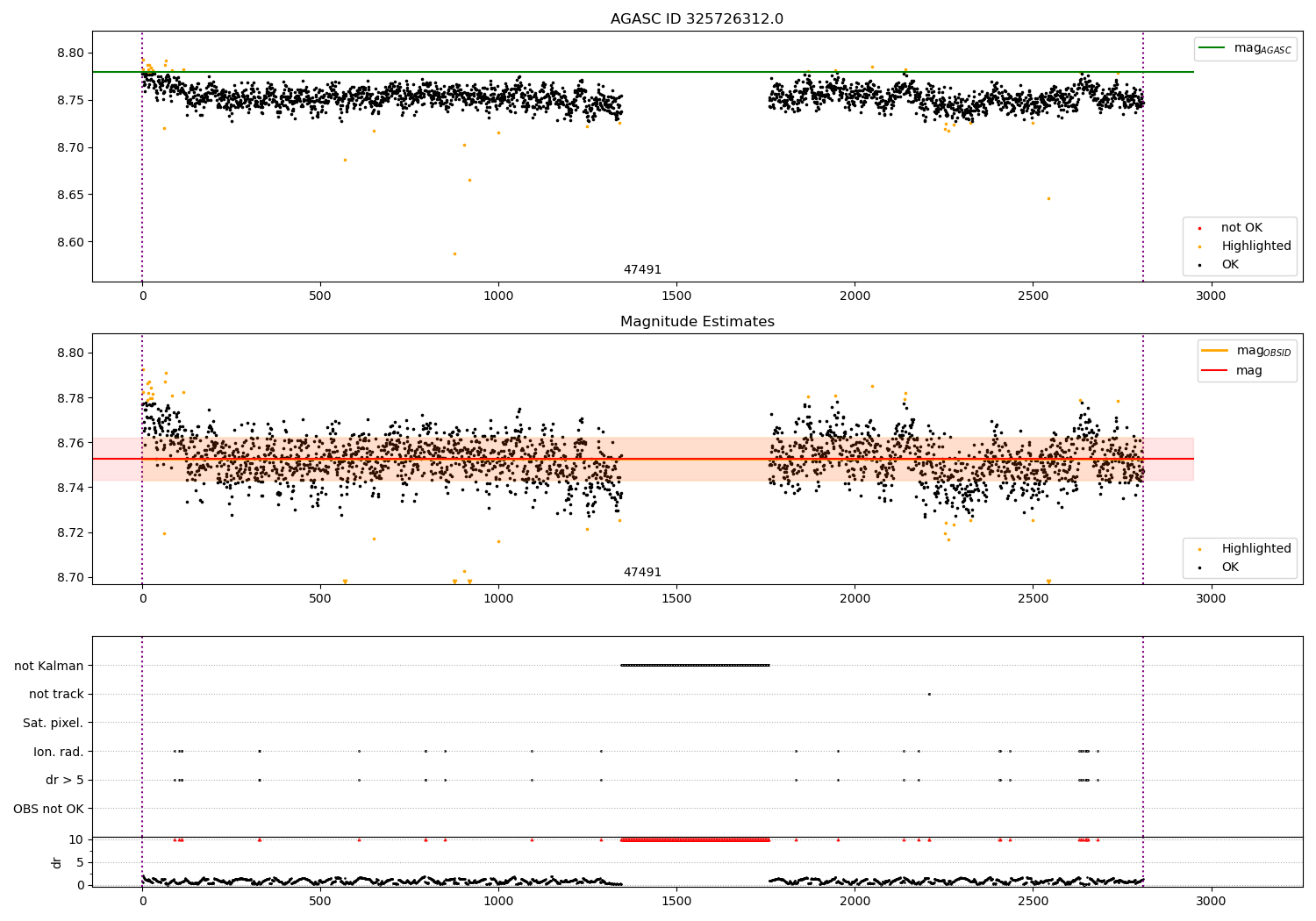
Task: Click the 'Magnitude Estimates' plot title
Action: [x=697, y=322]
